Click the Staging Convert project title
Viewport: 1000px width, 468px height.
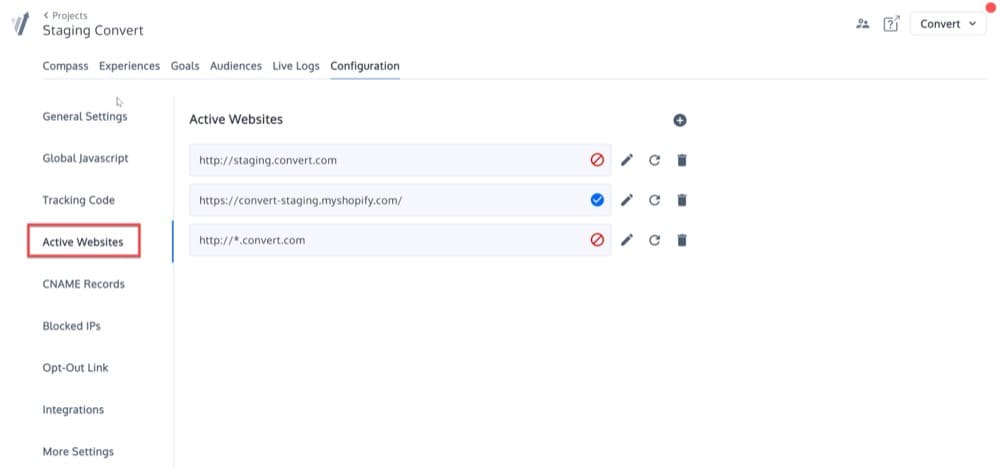(93, 31)
